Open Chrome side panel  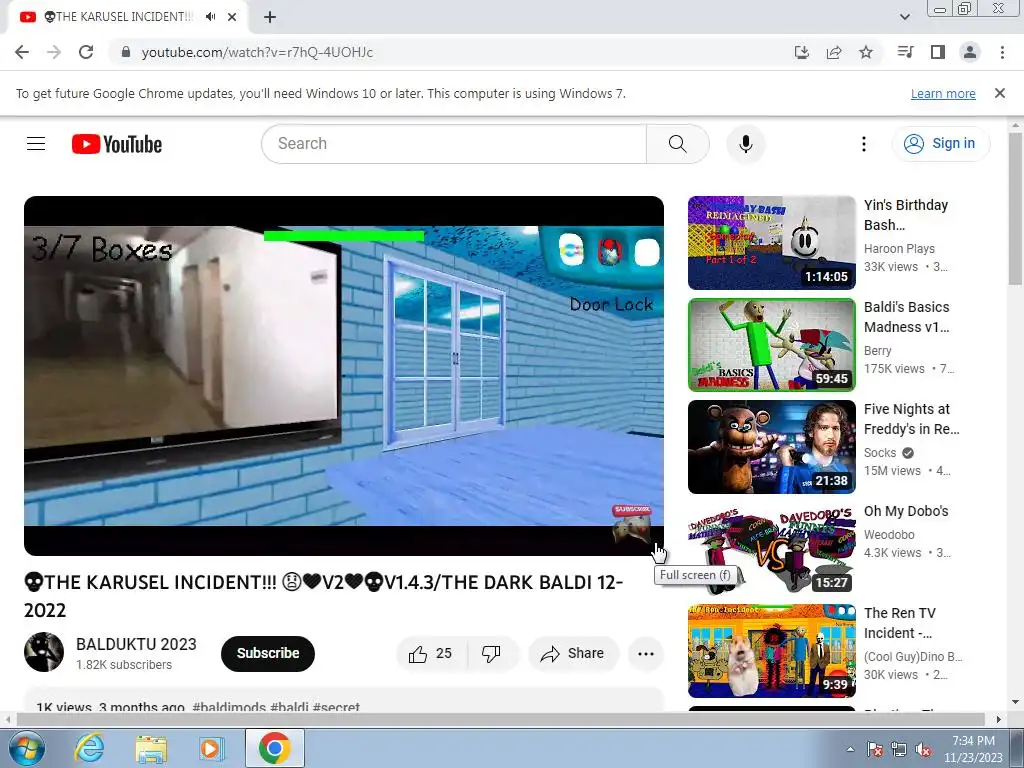[938, 52]
